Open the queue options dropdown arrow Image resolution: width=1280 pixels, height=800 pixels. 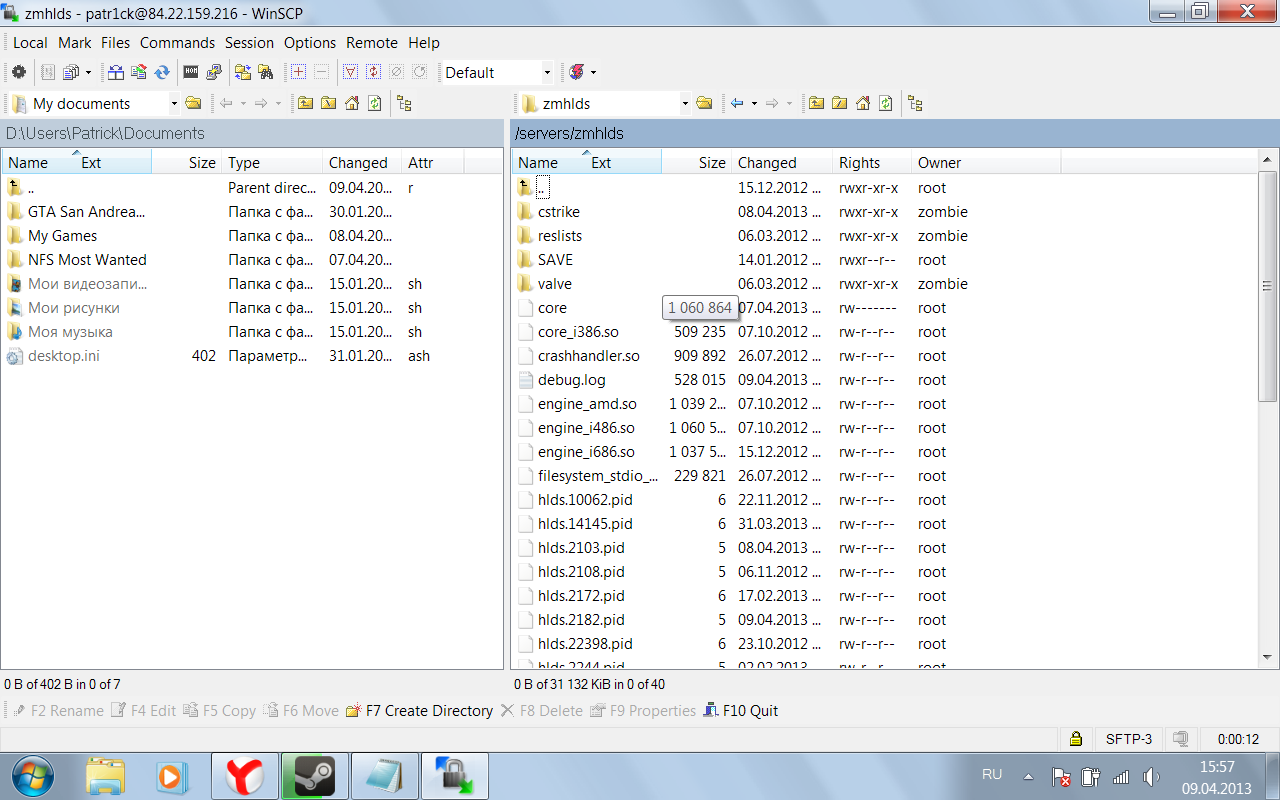(x=88, y=72)
